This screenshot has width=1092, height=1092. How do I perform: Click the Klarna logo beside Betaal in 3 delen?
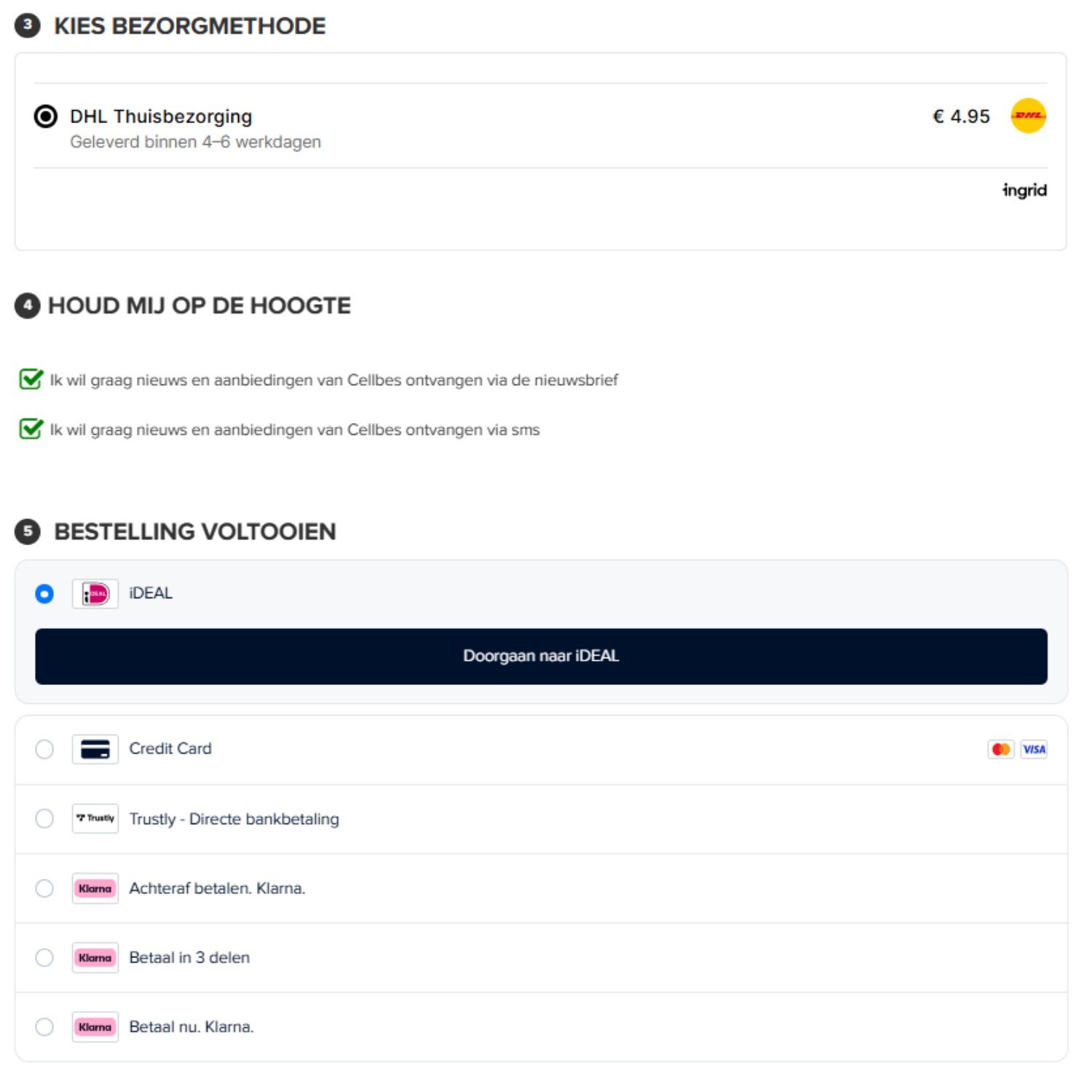pos(95,957)
